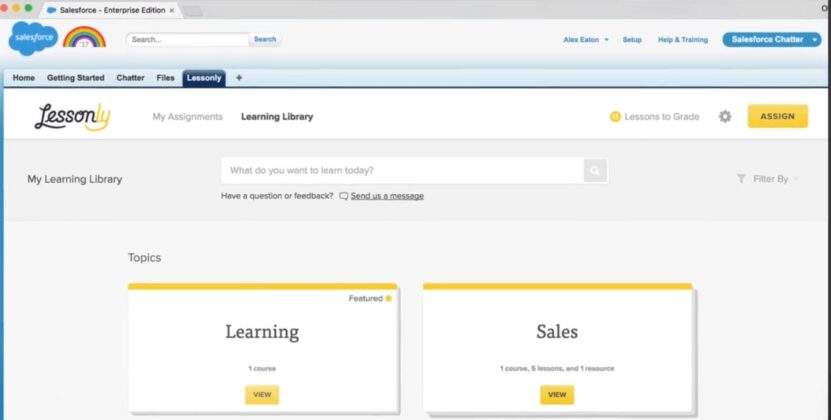Open the Getting Started tab
831x420 pixels.
pyautogui.click(x=76, y=78)
